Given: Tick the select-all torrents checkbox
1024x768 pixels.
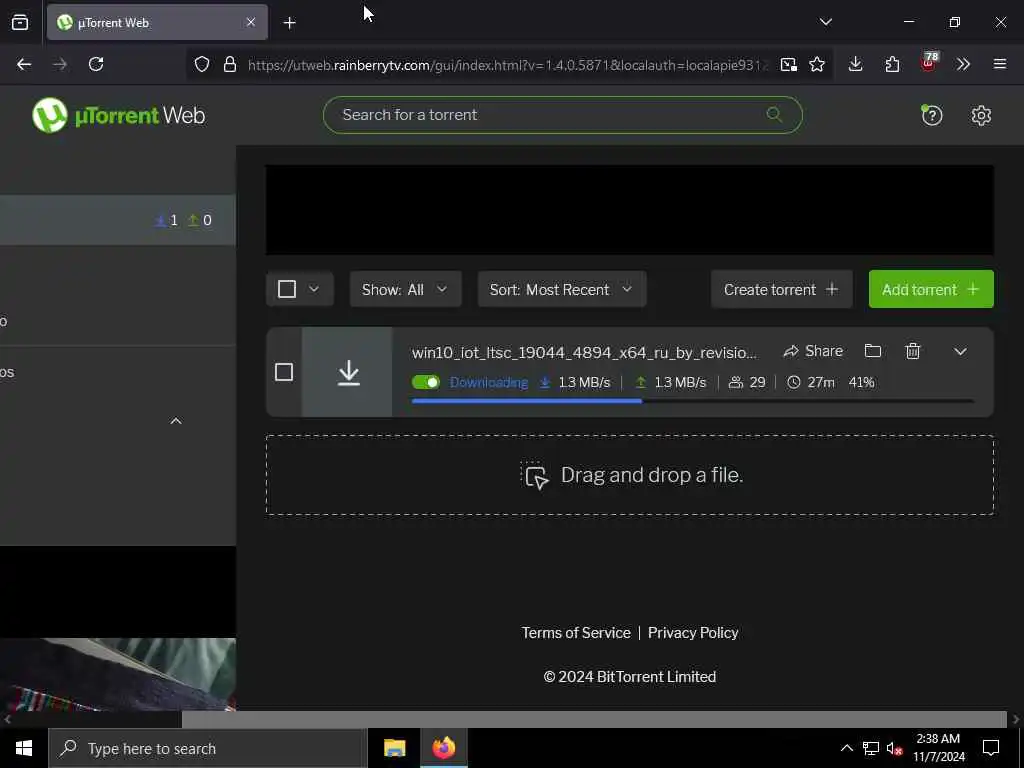Looking at the screenshot, I should tap(287, 289).
